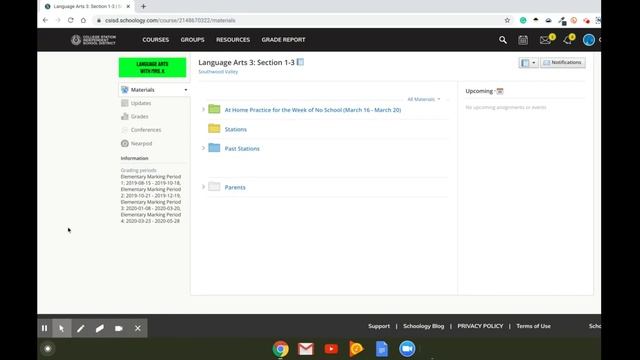640x360 pixels.
Task: Reload the page
Action: click(x=71, y=20)
